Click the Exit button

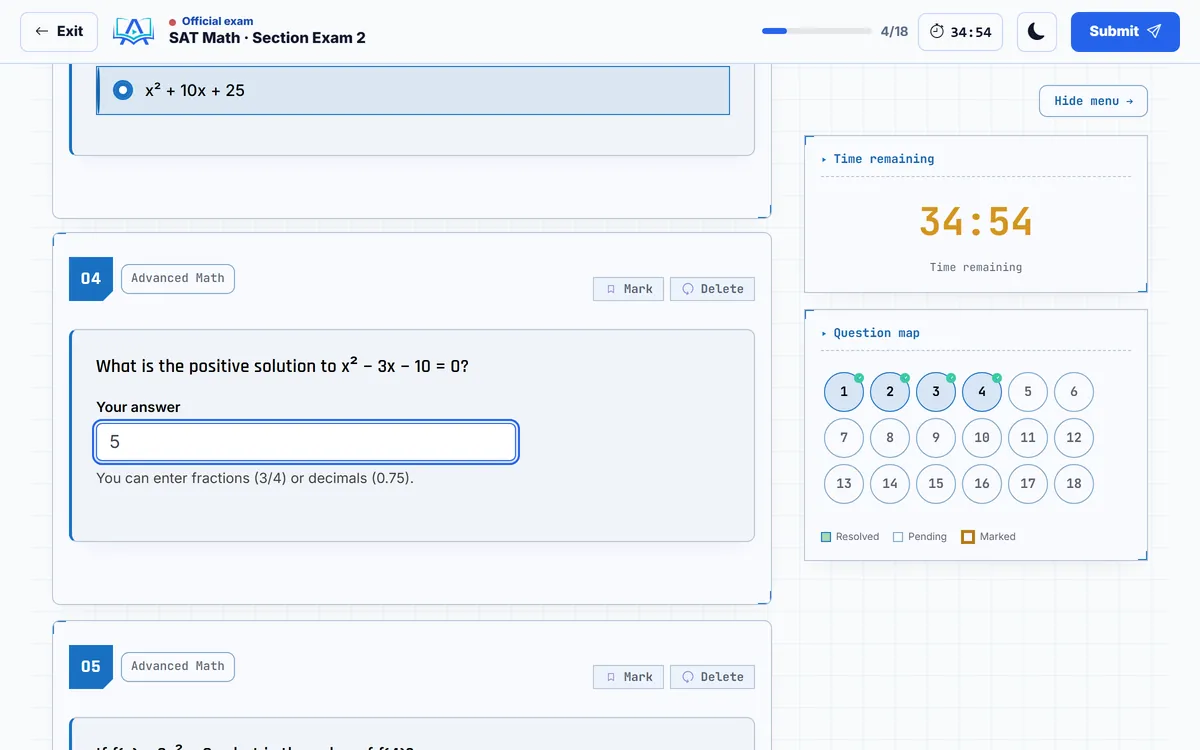(59, 32)
